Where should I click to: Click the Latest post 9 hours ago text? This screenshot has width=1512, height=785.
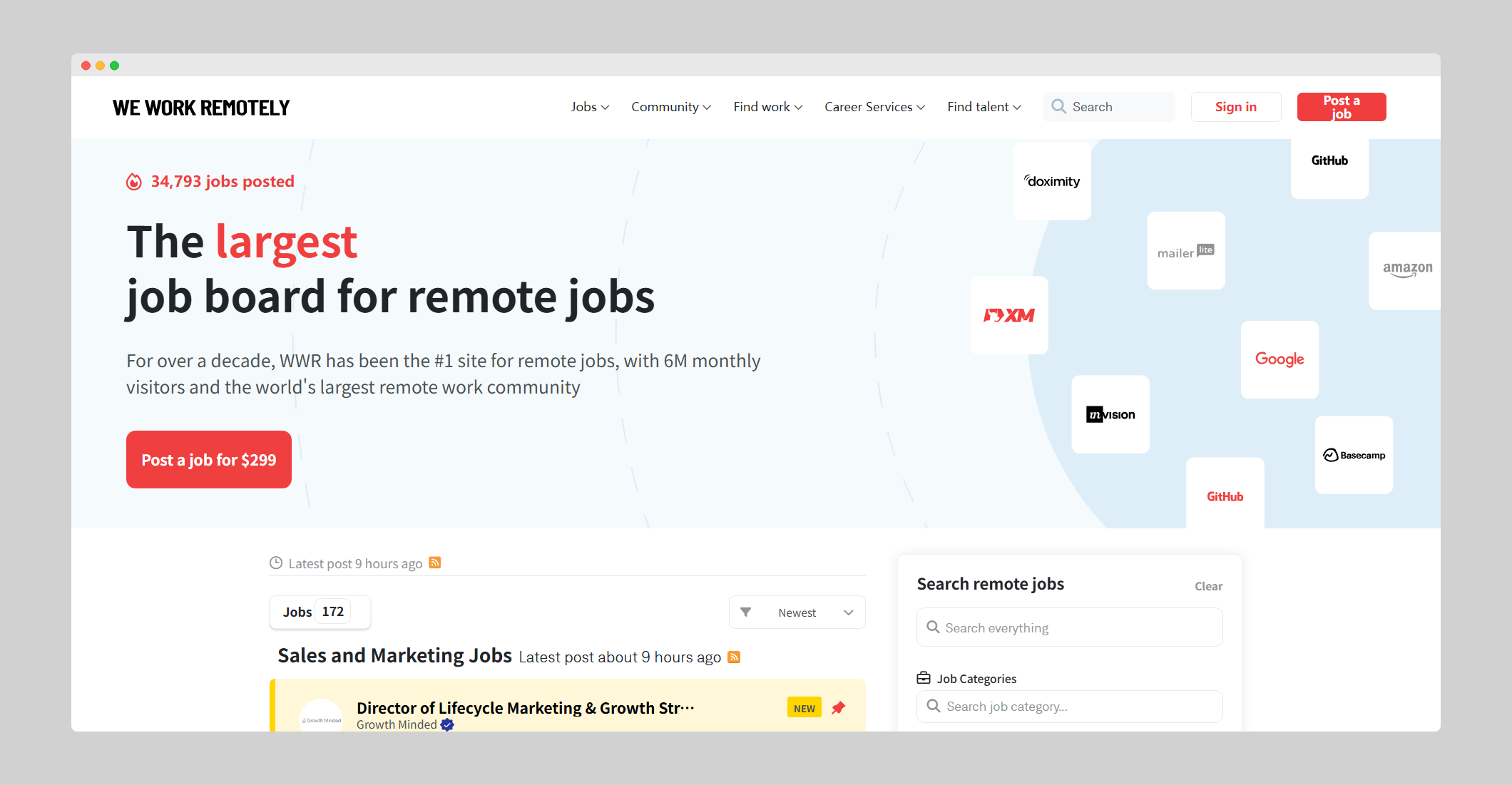coord(355,563)
